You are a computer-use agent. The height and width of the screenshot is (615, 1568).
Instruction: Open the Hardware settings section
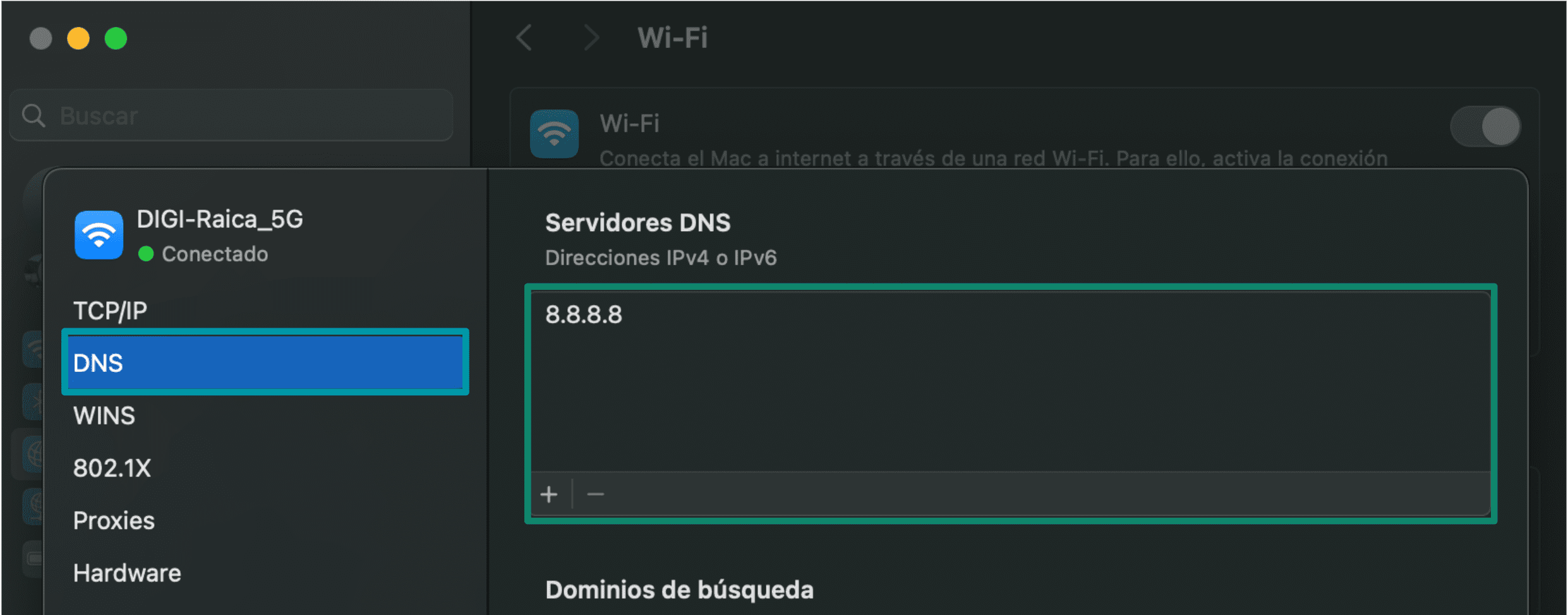126,573
